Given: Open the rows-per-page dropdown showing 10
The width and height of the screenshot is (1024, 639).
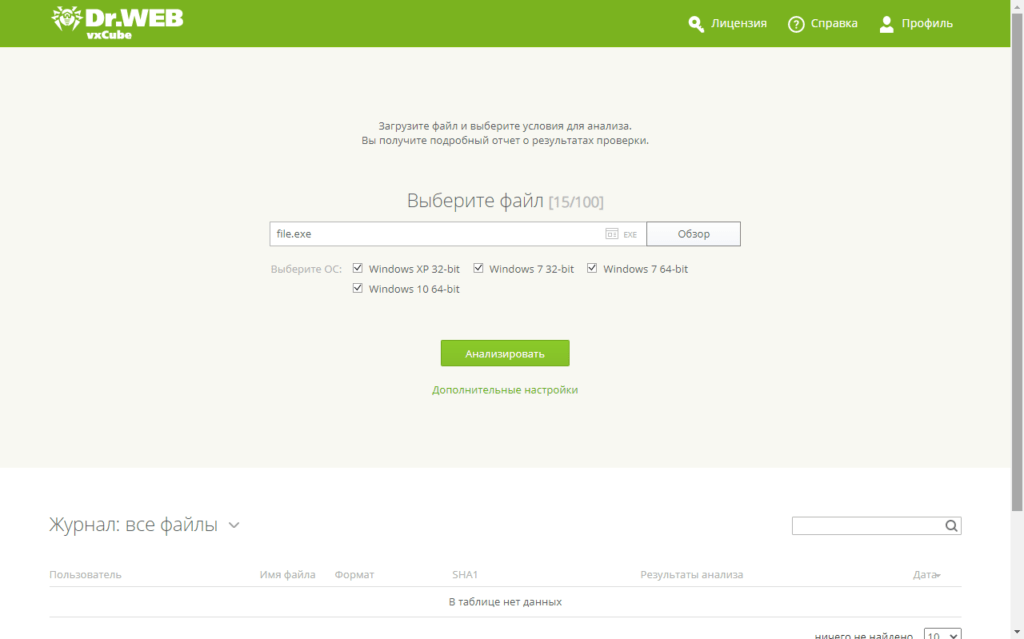Looking at the screenshot, I should tap(942, 634).
